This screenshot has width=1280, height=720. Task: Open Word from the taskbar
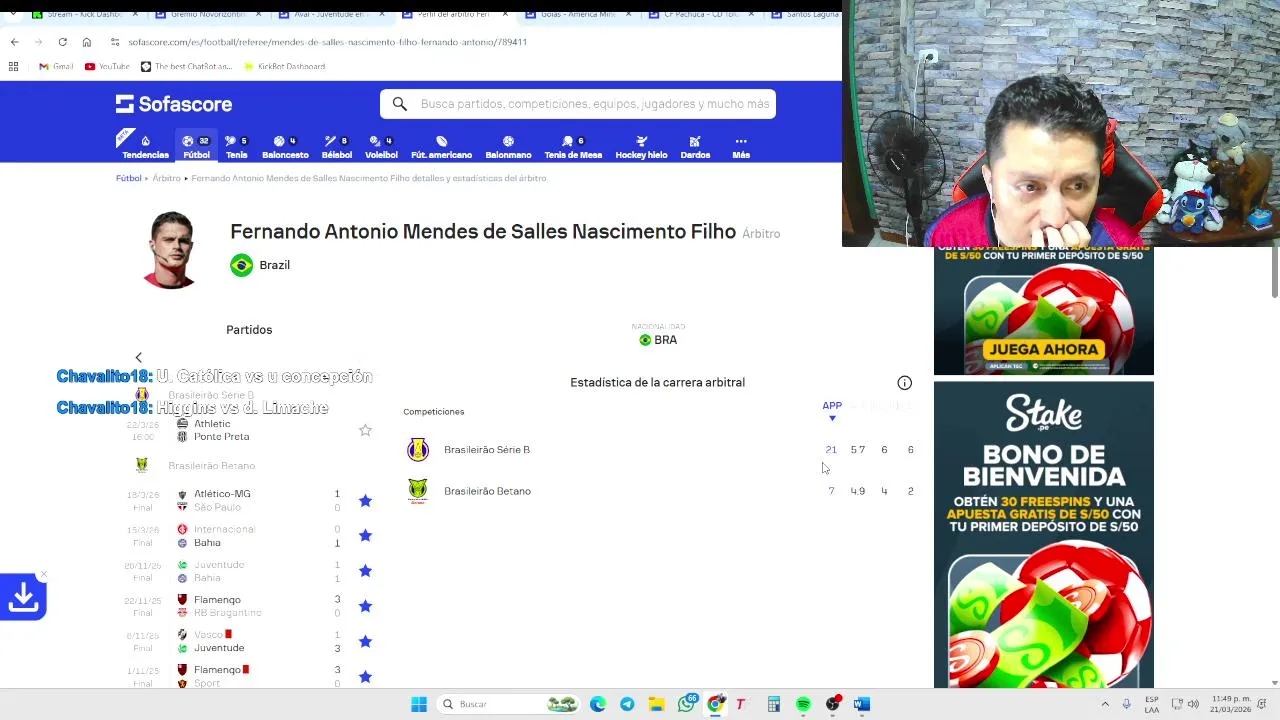coord(861,704)
